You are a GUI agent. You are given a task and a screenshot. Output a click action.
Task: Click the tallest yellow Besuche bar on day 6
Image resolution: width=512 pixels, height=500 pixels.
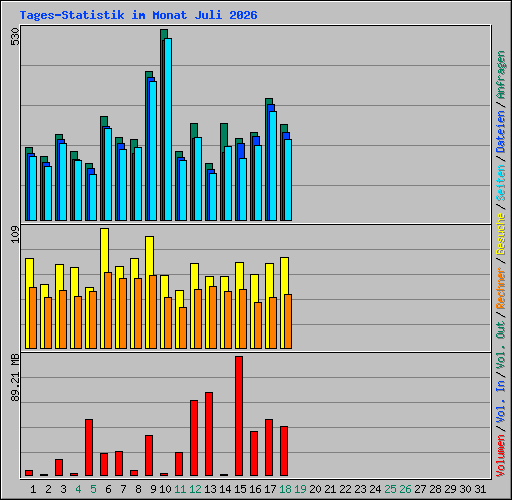(104, 251)
